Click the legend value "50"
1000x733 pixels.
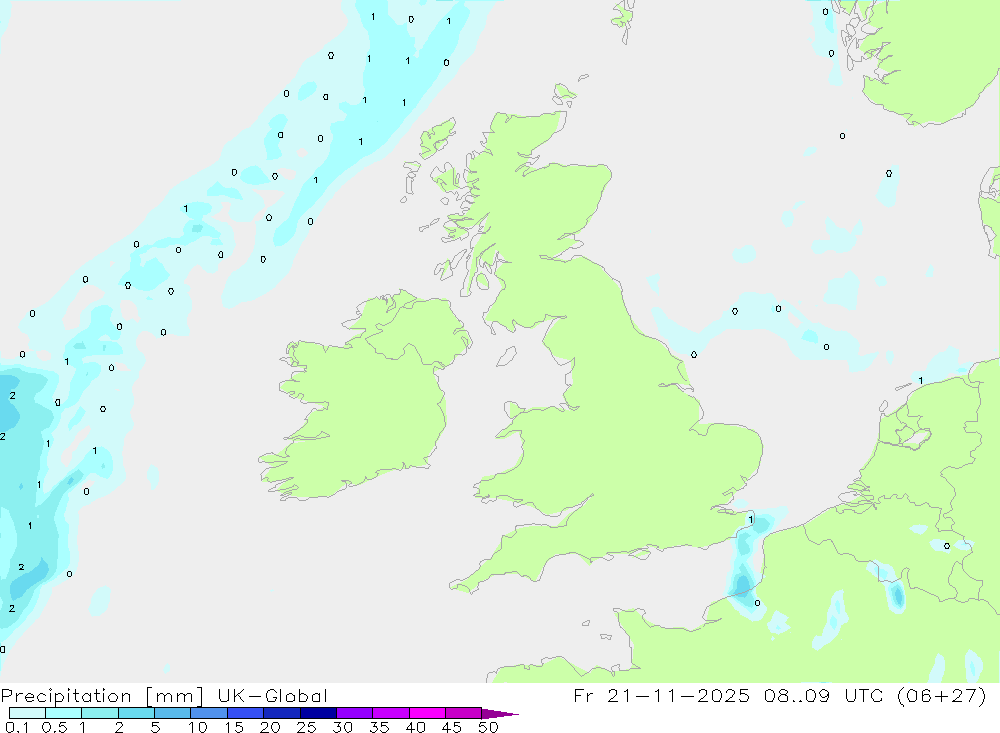click(x=489, y=727)
